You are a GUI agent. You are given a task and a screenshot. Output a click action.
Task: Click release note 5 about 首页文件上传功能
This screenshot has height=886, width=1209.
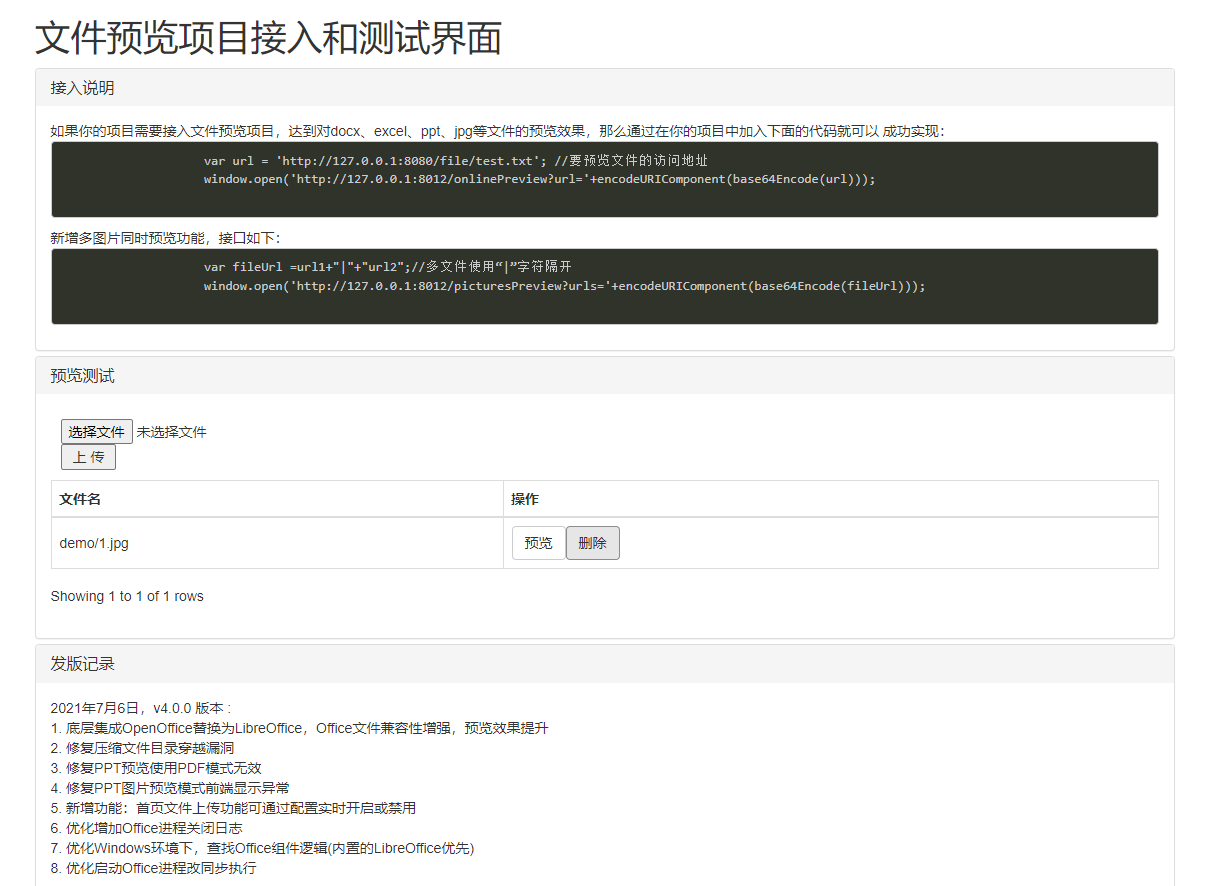pyautogui.click(x=233, y=808)
